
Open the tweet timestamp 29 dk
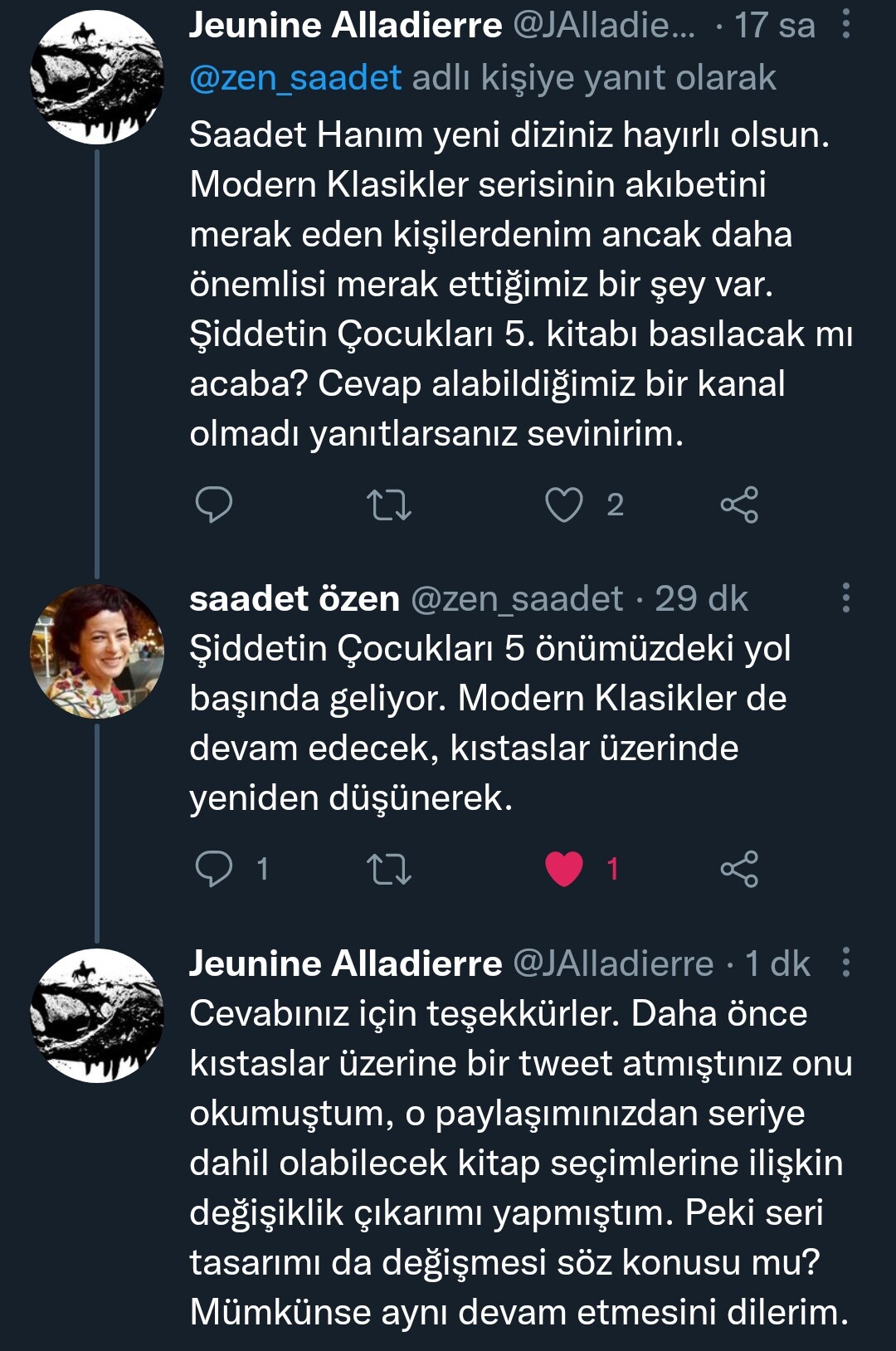[701, 598]
